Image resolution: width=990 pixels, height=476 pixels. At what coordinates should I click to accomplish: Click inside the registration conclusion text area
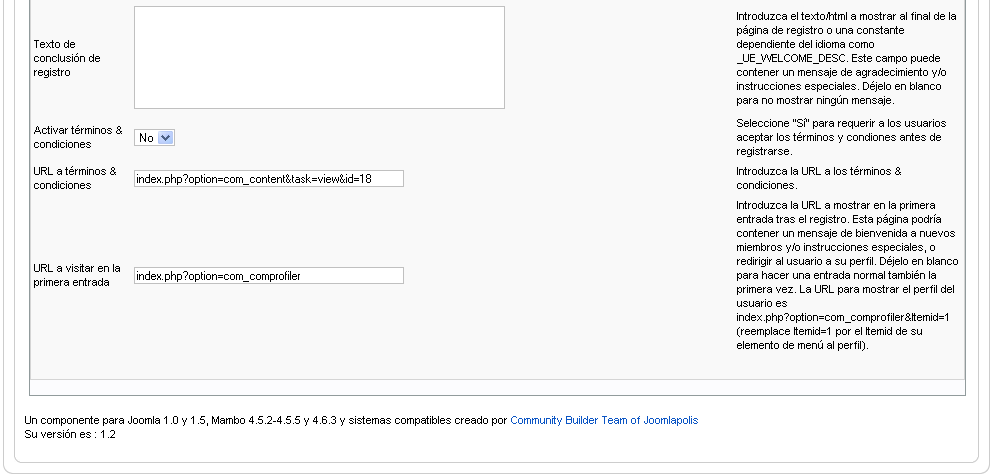coord(319,57)
